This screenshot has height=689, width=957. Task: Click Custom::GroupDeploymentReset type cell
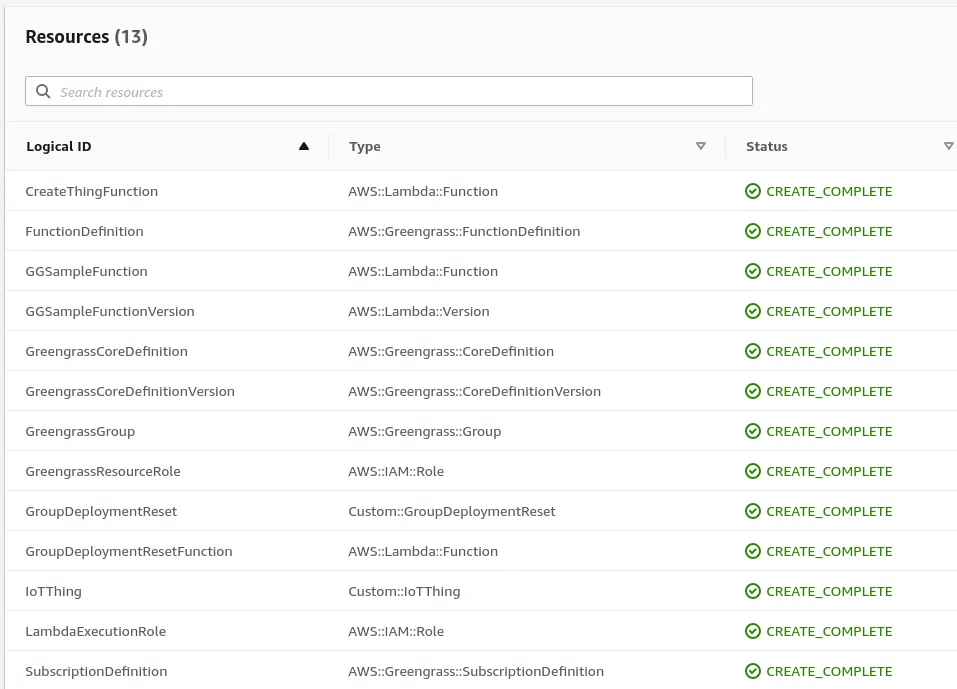tap(452, 511)
